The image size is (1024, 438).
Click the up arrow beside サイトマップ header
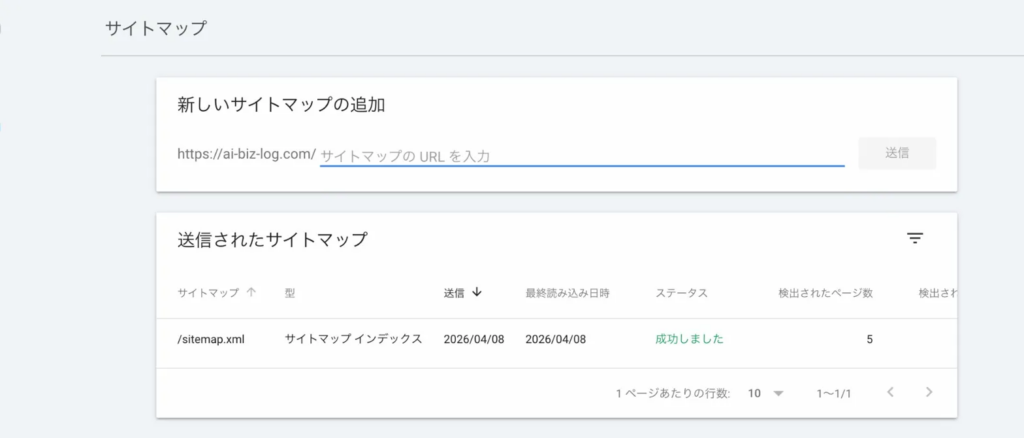[x=251, y=293]
